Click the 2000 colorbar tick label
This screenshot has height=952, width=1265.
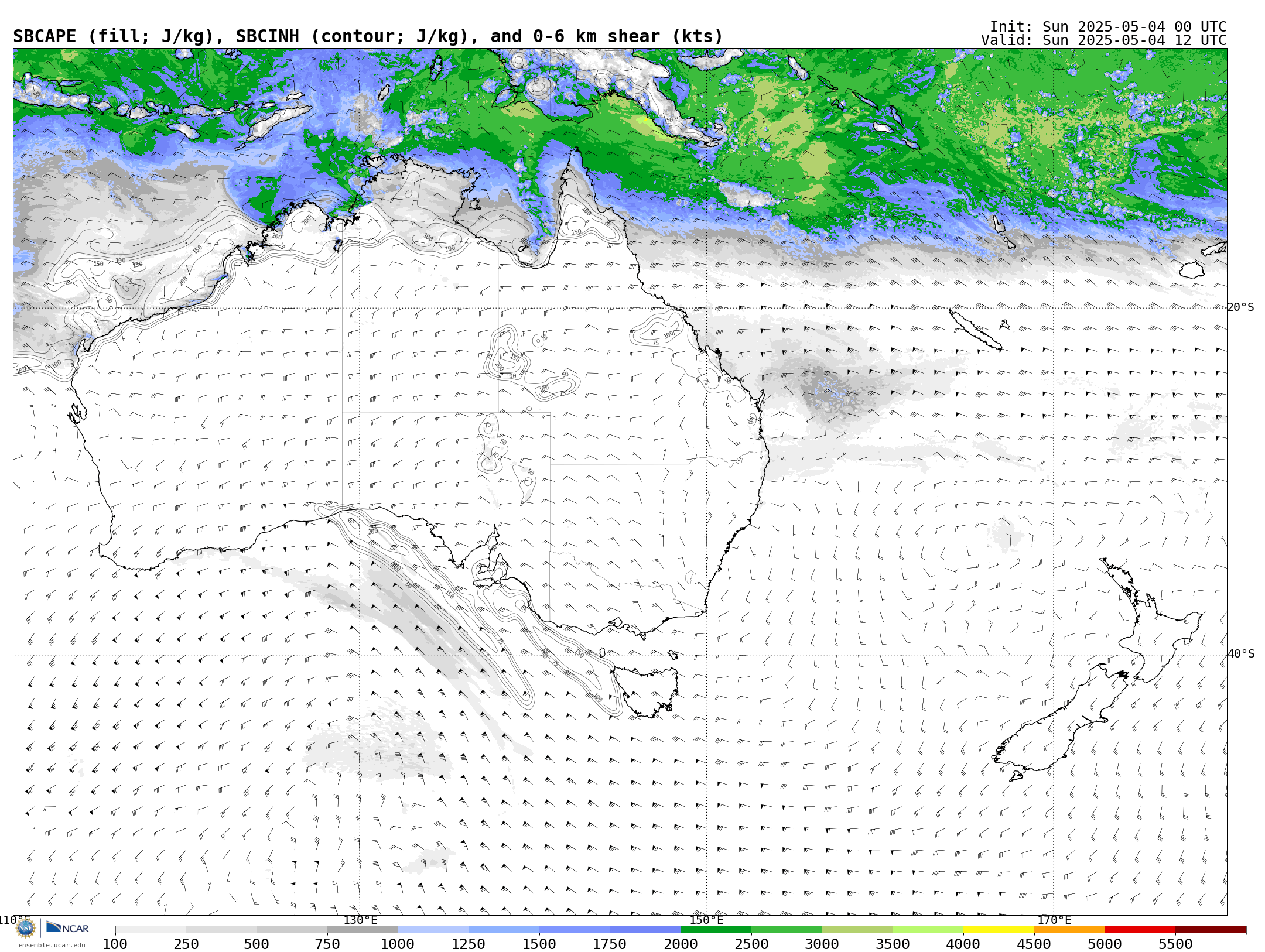(x=681, y=944)
